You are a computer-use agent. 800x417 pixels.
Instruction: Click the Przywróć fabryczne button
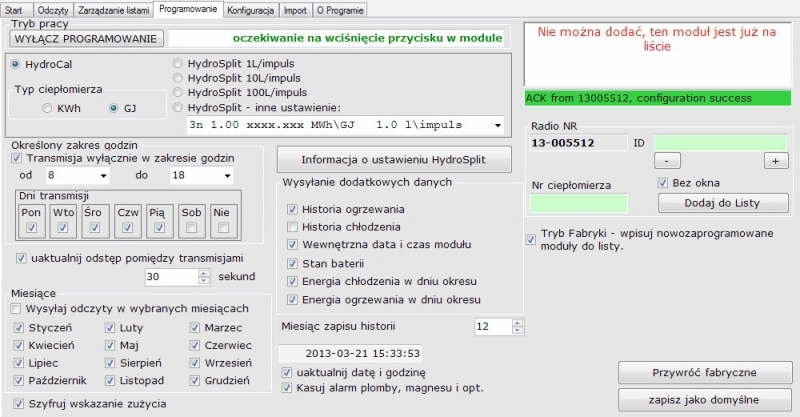705,373
